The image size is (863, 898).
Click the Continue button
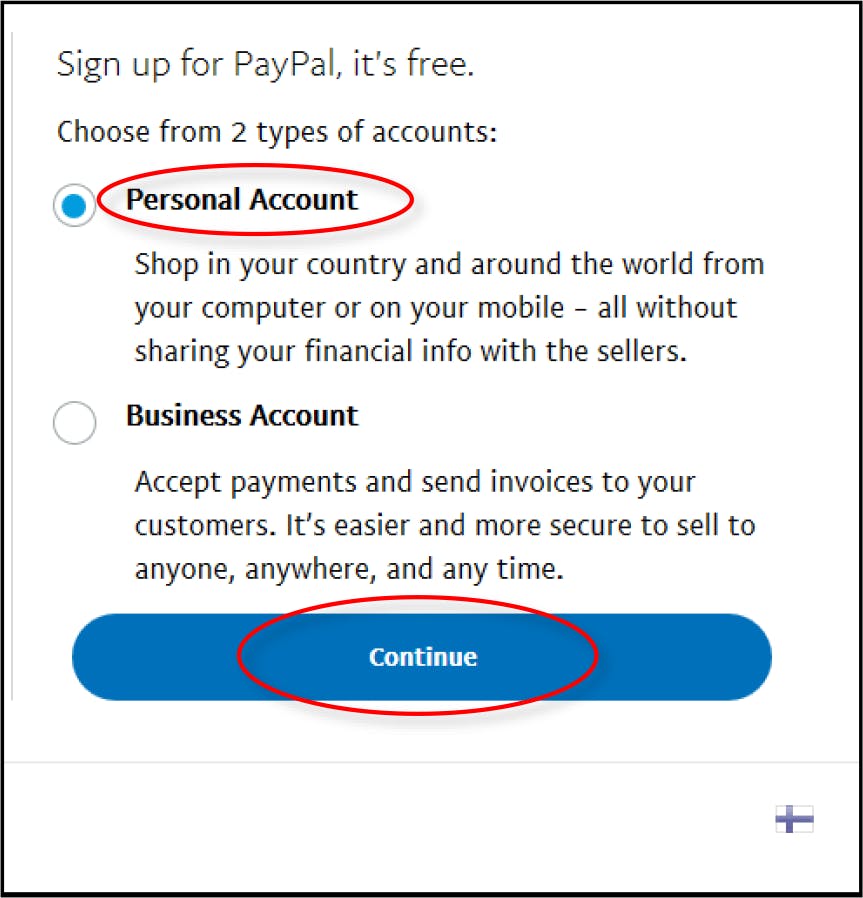coord(422,657)
